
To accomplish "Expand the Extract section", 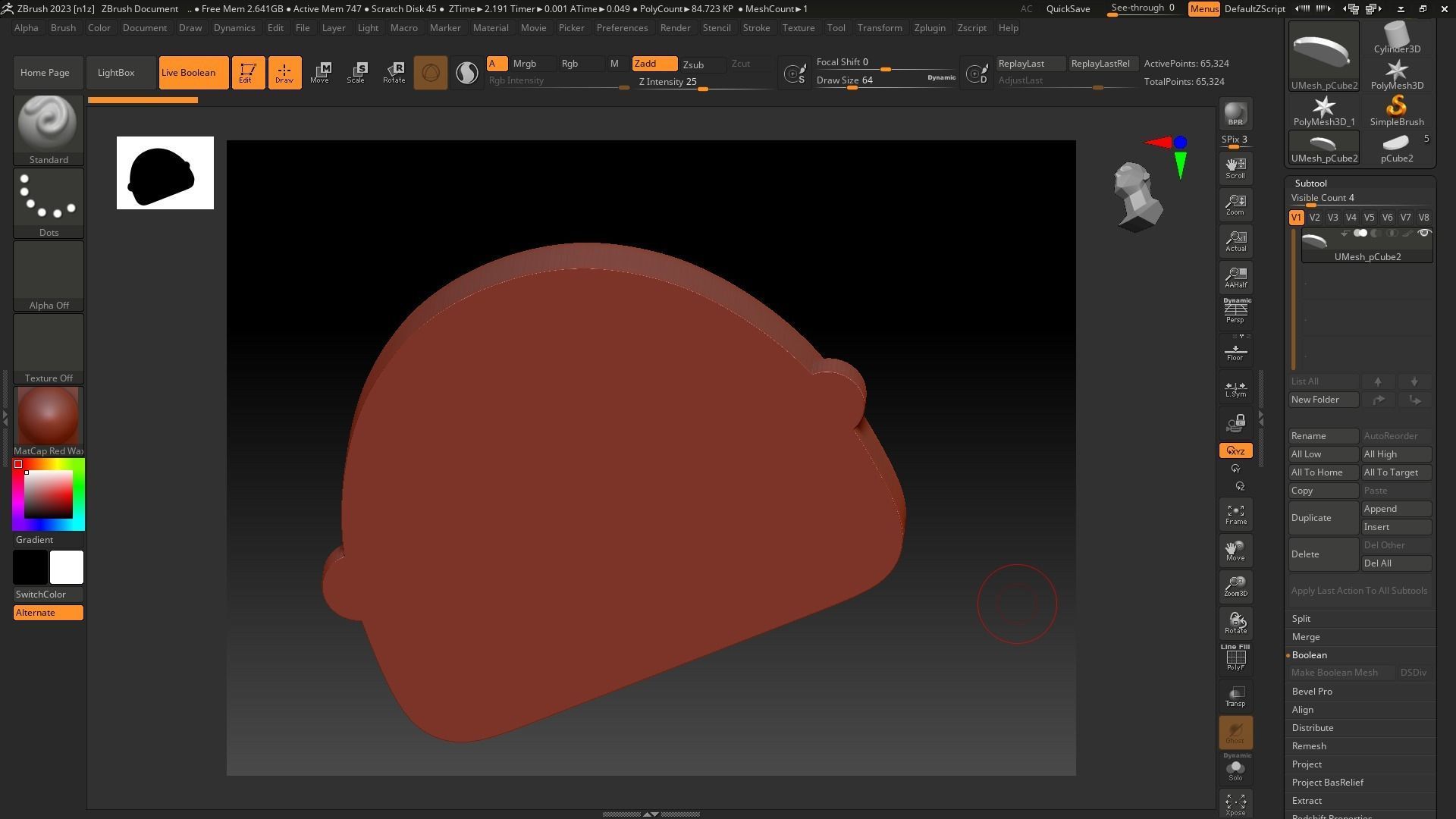I will point(1307,801).
